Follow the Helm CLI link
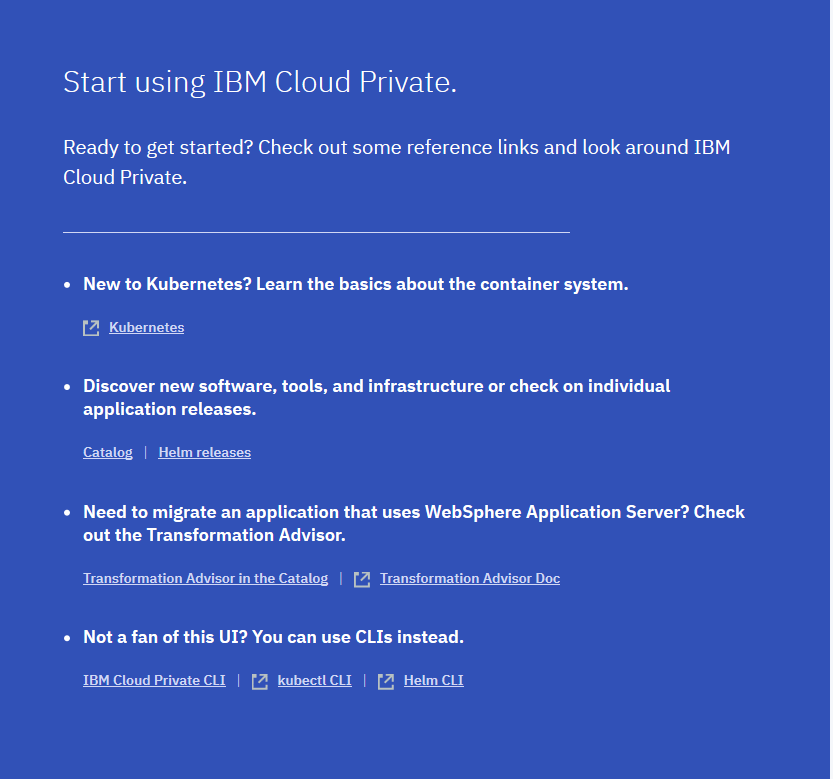Screen dimensions: 833x779 pos(433,680)
